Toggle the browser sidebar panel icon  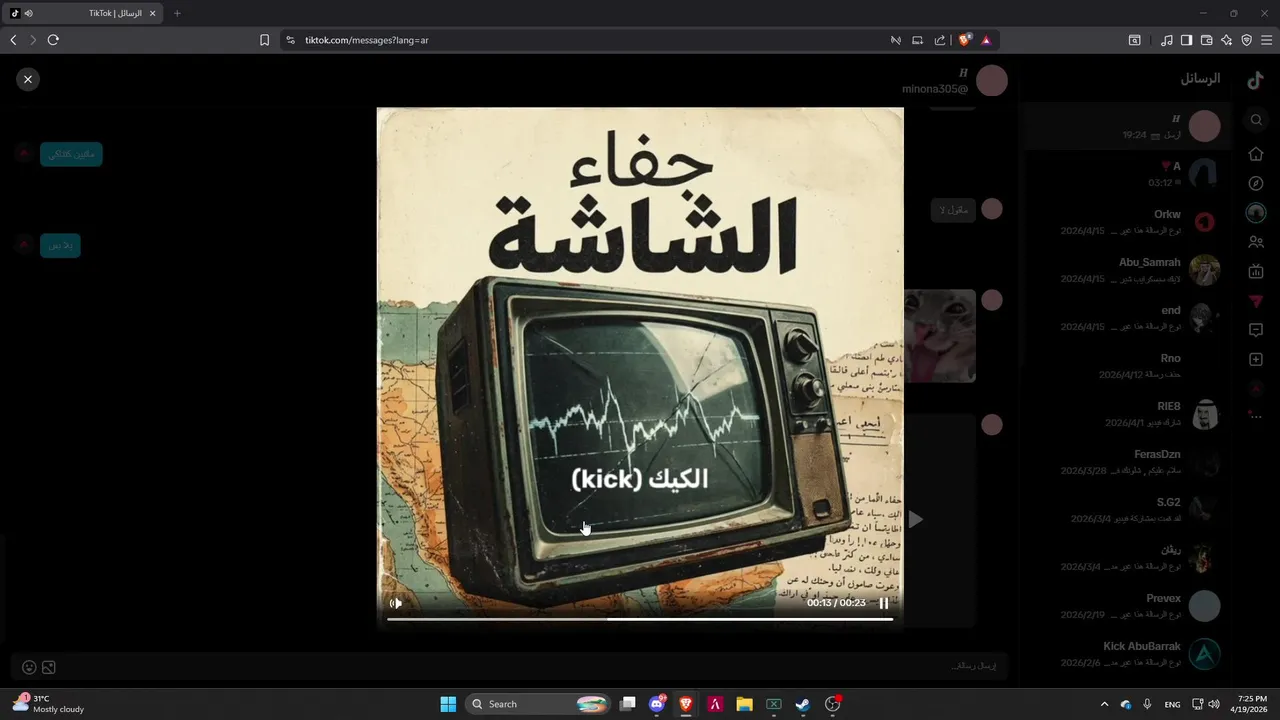[x=1186, y=40]
